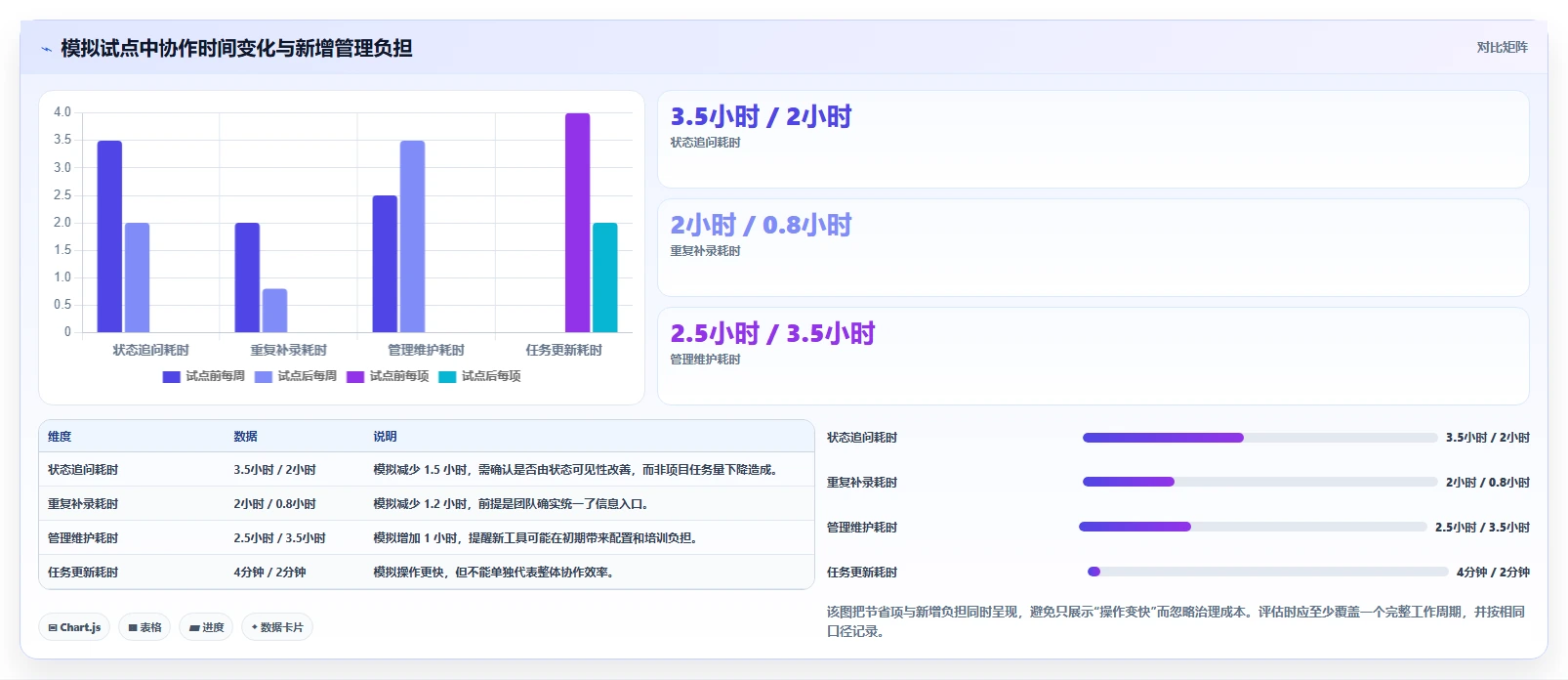
Task: Toggle the 试点前每项 legend item
Action: tap(388, 376)
